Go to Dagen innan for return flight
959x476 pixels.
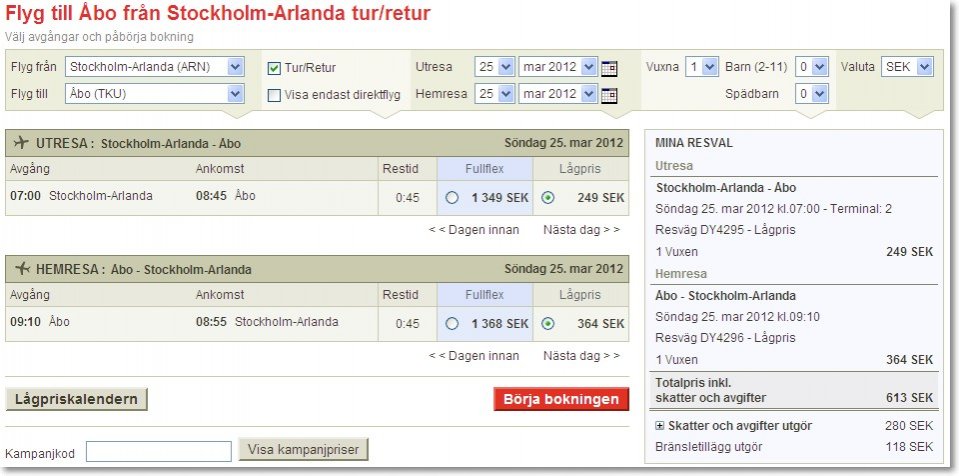[x=474, y=355]
